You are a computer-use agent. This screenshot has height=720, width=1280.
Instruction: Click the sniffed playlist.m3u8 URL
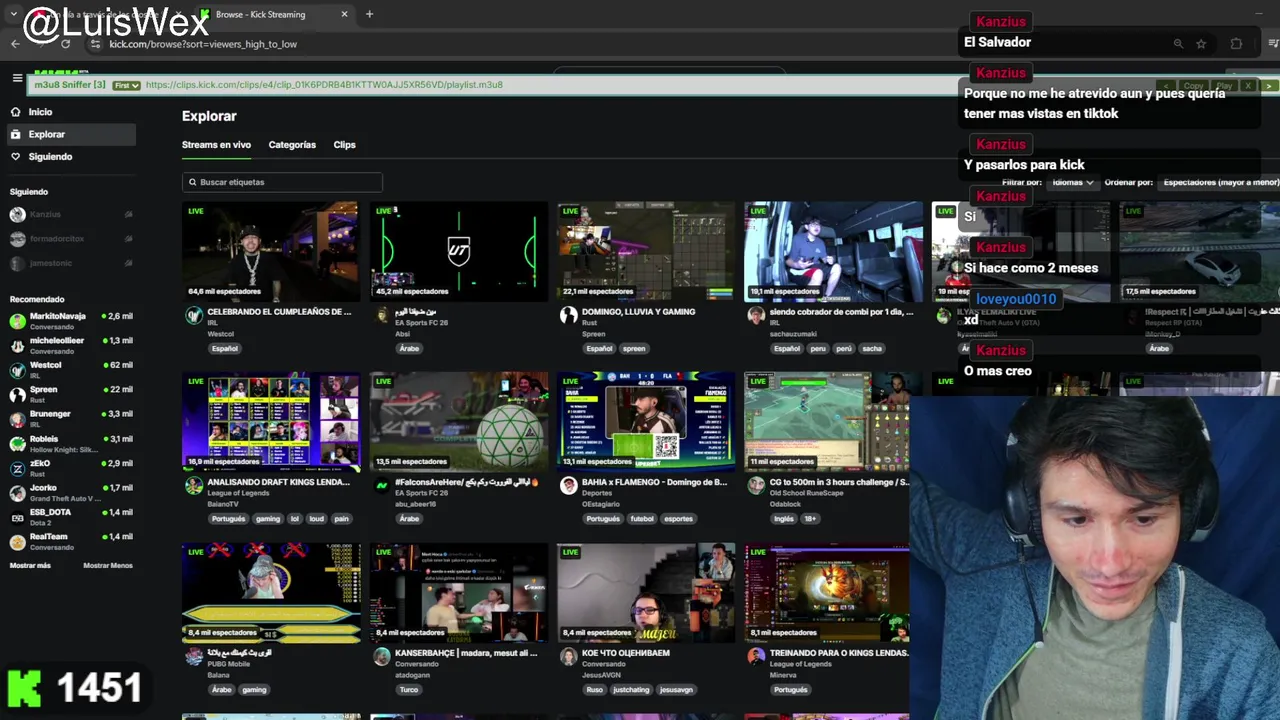[x=324, y=85]
